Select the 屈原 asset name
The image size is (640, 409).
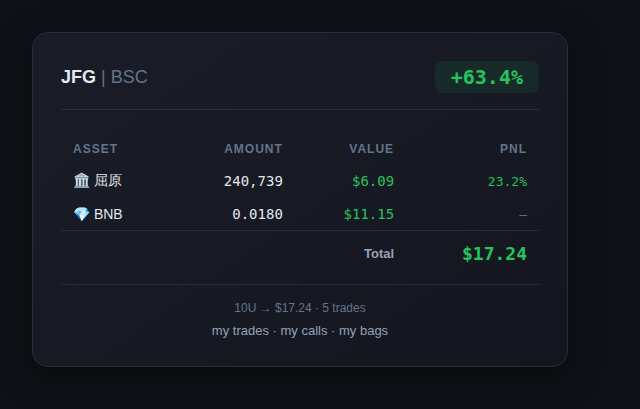pos(108,180)
